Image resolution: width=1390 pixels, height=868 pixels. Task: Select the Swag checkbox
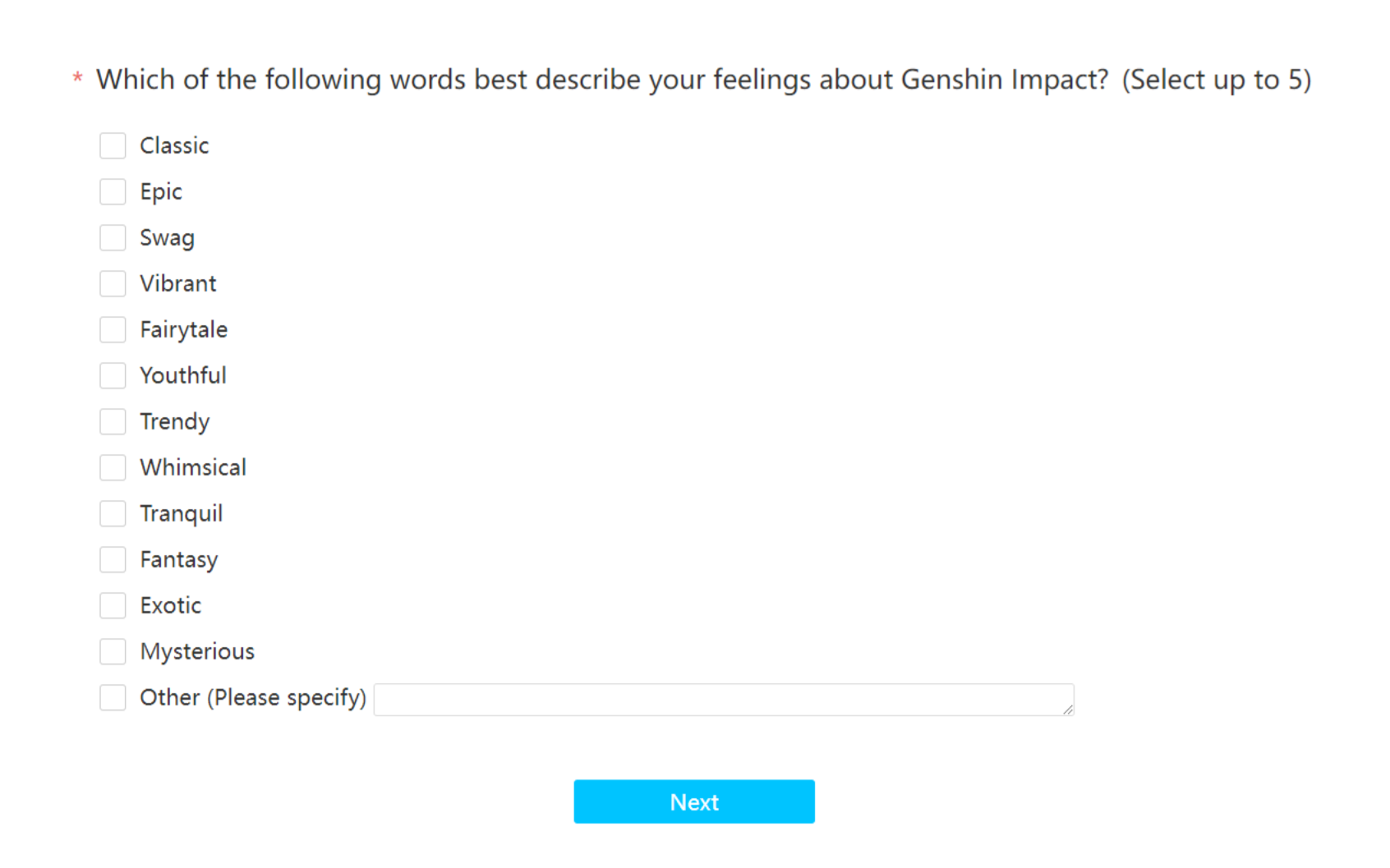pyautogui.click(x=113, y=237)
